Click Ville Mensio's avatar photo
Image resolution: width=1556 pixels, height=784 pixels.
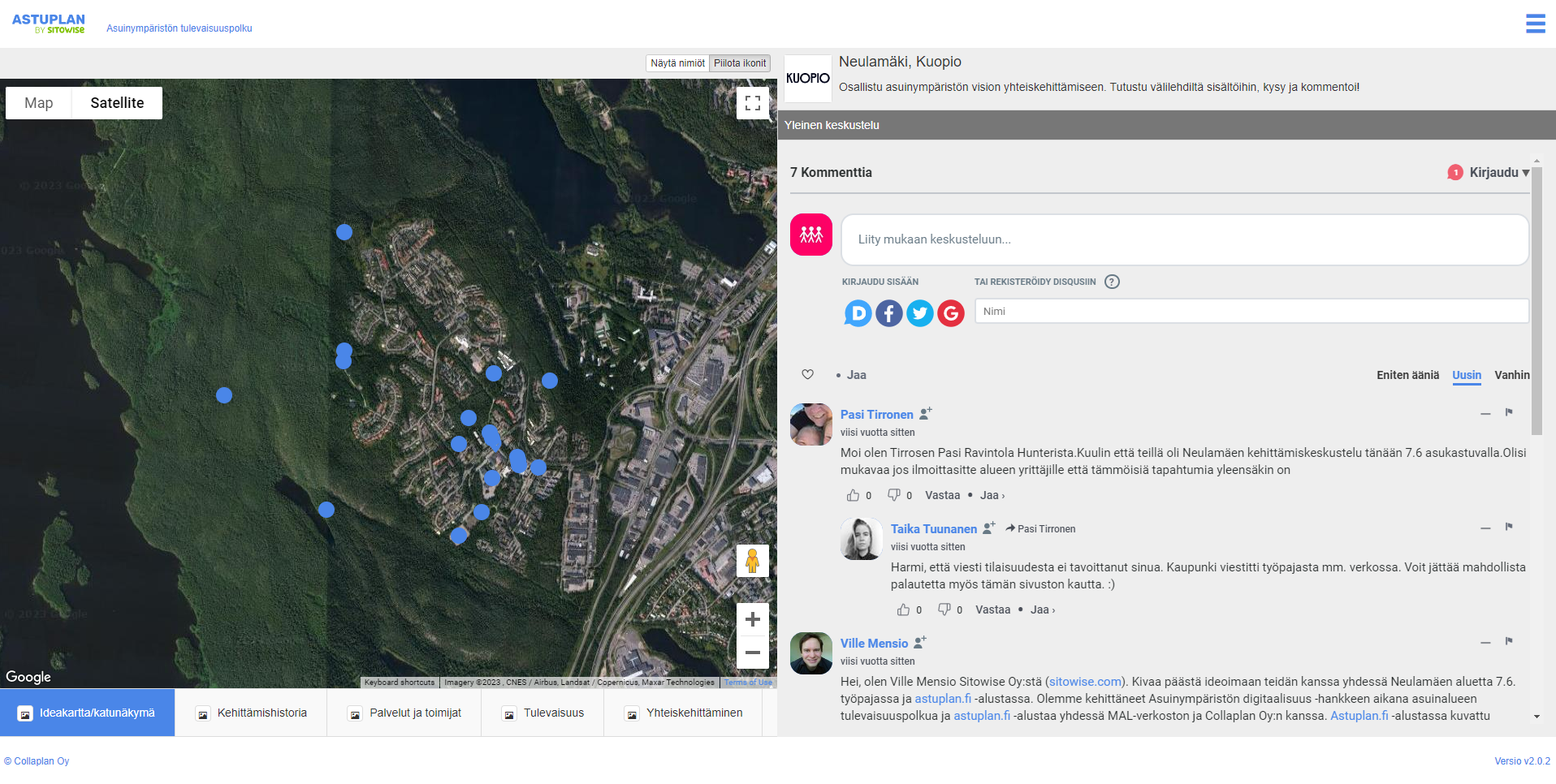click(811, 653)
